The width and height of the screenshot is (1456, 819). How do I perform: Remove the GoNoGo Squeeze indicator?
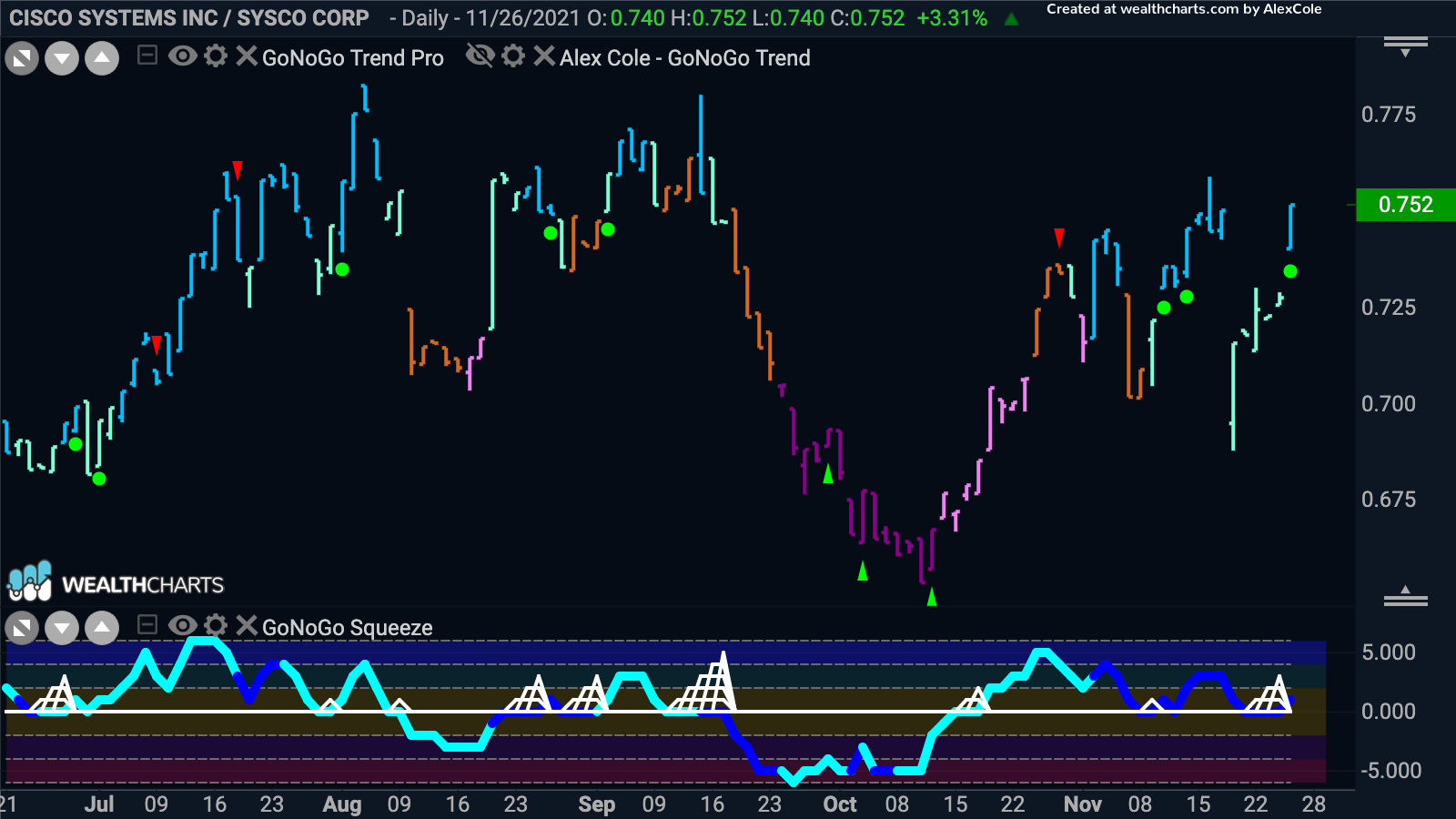(244, 627)
